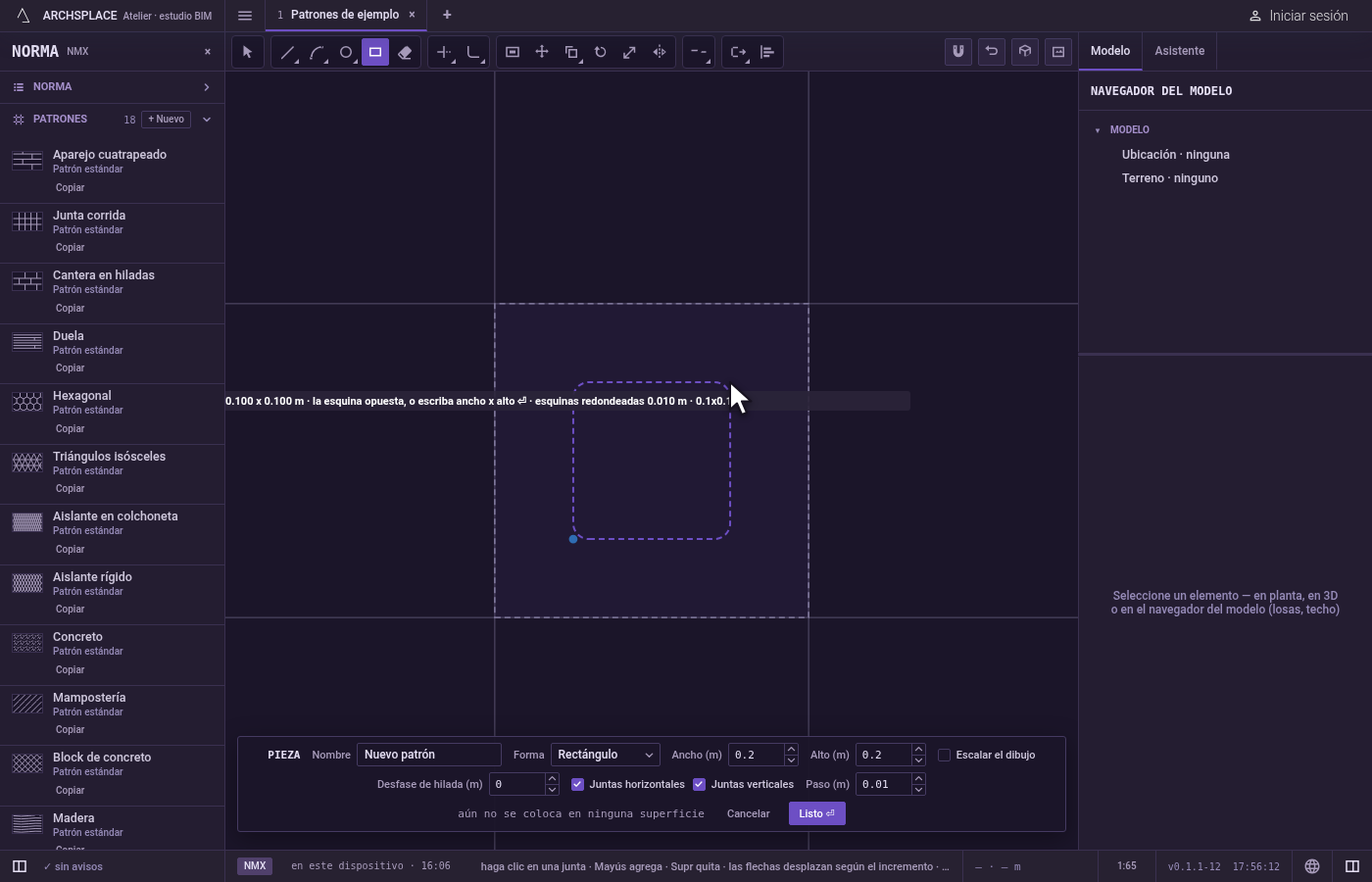Activate the rectangle tool
1372x882 pixels.
click(x=375, y=52)
